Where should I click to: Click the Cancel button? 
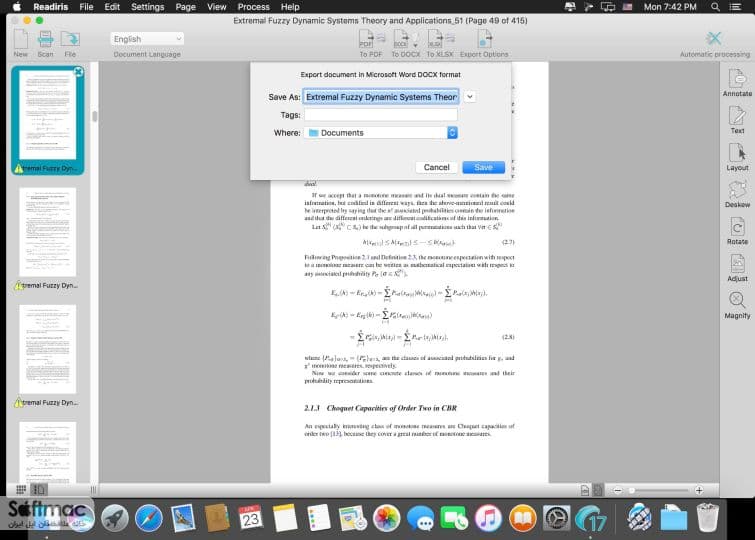coord(436,167)
